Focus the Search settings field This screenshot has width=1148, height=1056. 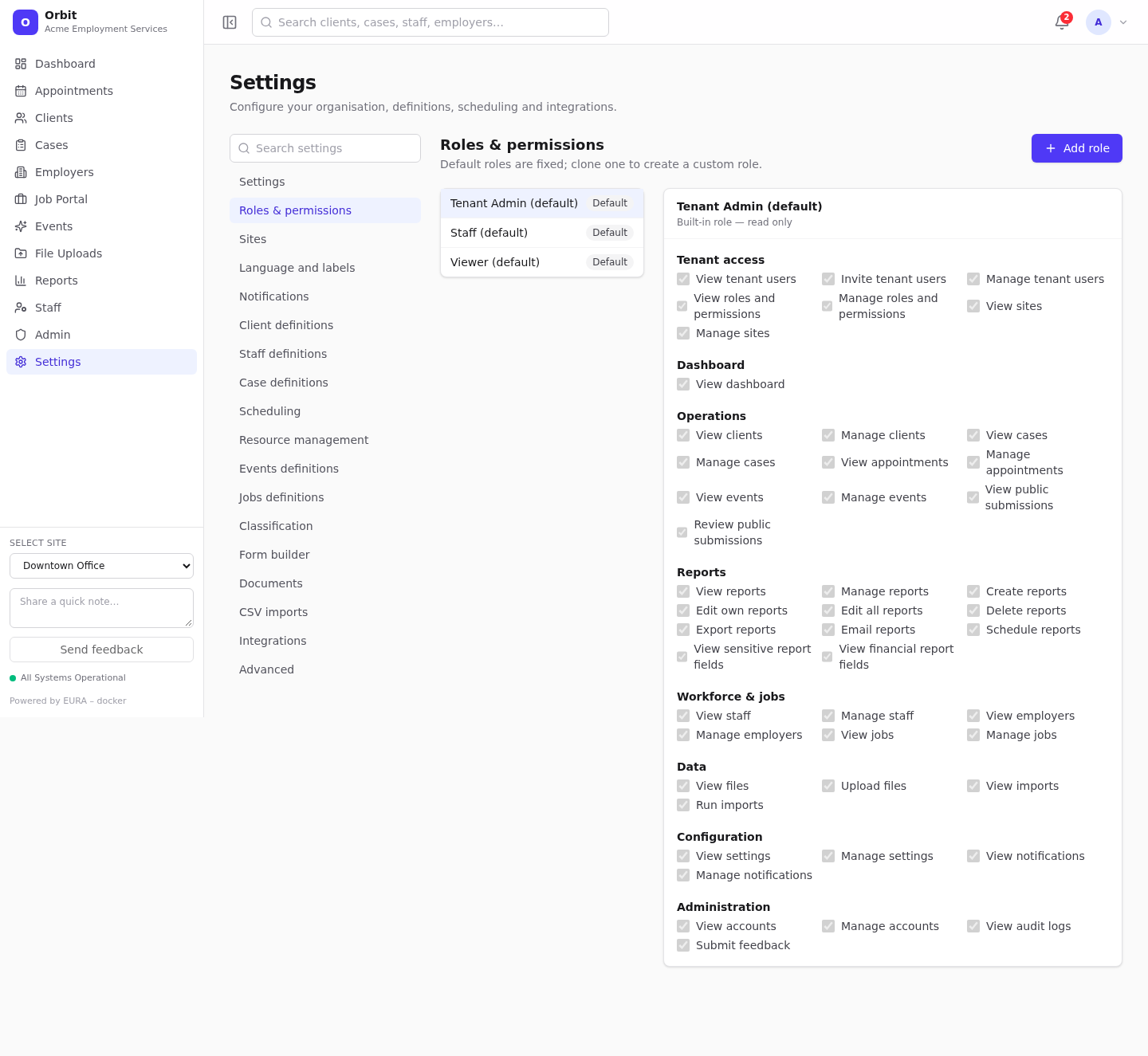[325, 148]
